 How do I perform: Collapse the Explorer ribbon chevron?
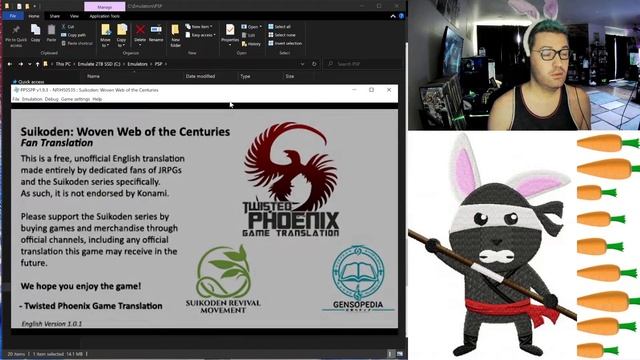pyautogui.click(x=393, y=16)
